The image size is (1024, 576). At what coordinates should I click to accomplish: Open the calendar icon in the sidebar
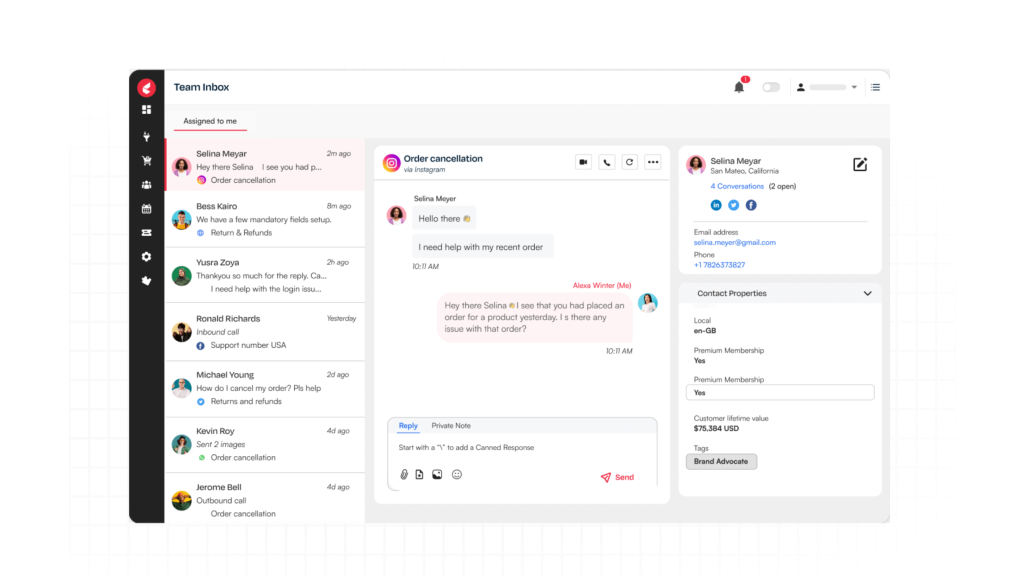pyautogui.click(x=146, y=209)
